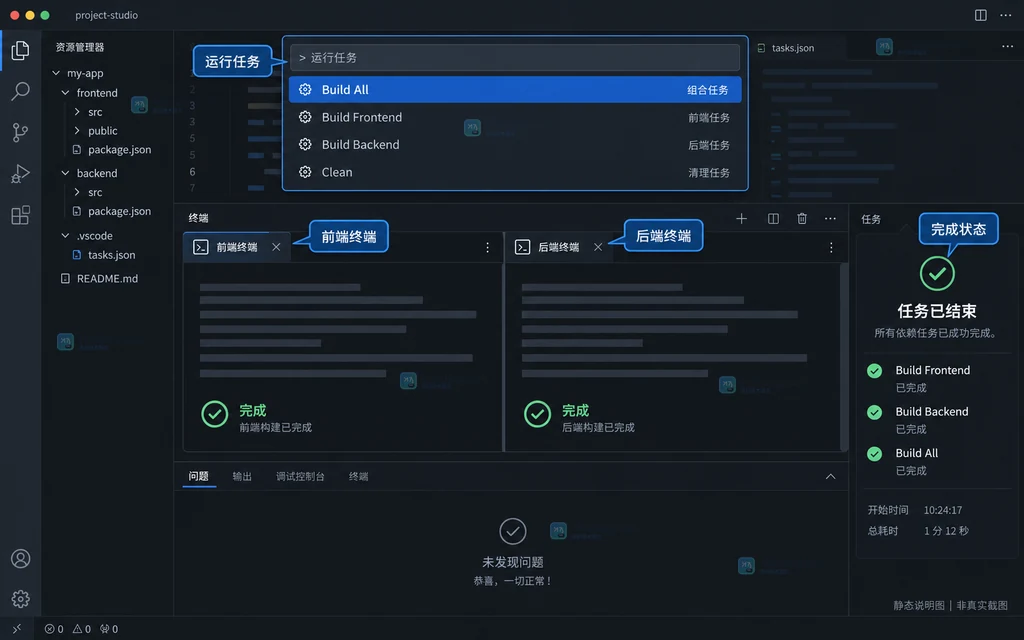The height and width of the screenshot is (640, 1024).
Task: Click the 开始时间 10:24:17 value
Action: [942, 510]
